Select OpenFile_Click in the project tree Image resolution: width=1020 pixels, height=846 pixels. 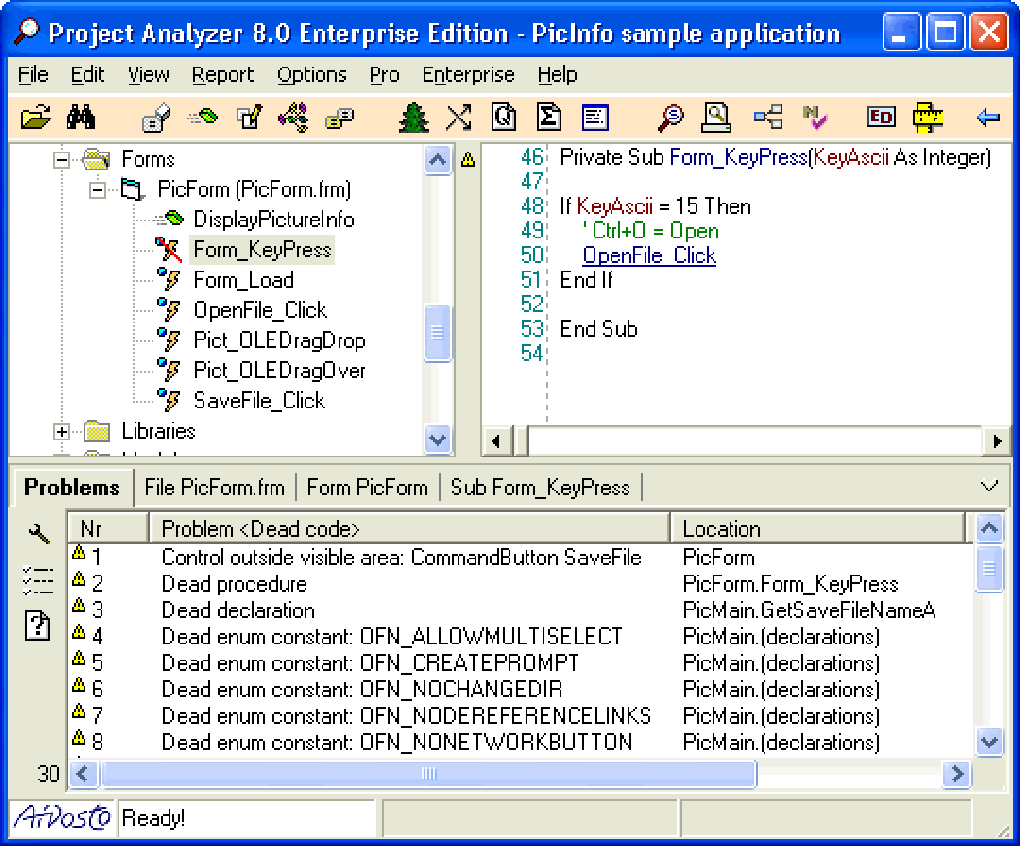(x=260, y=311)
